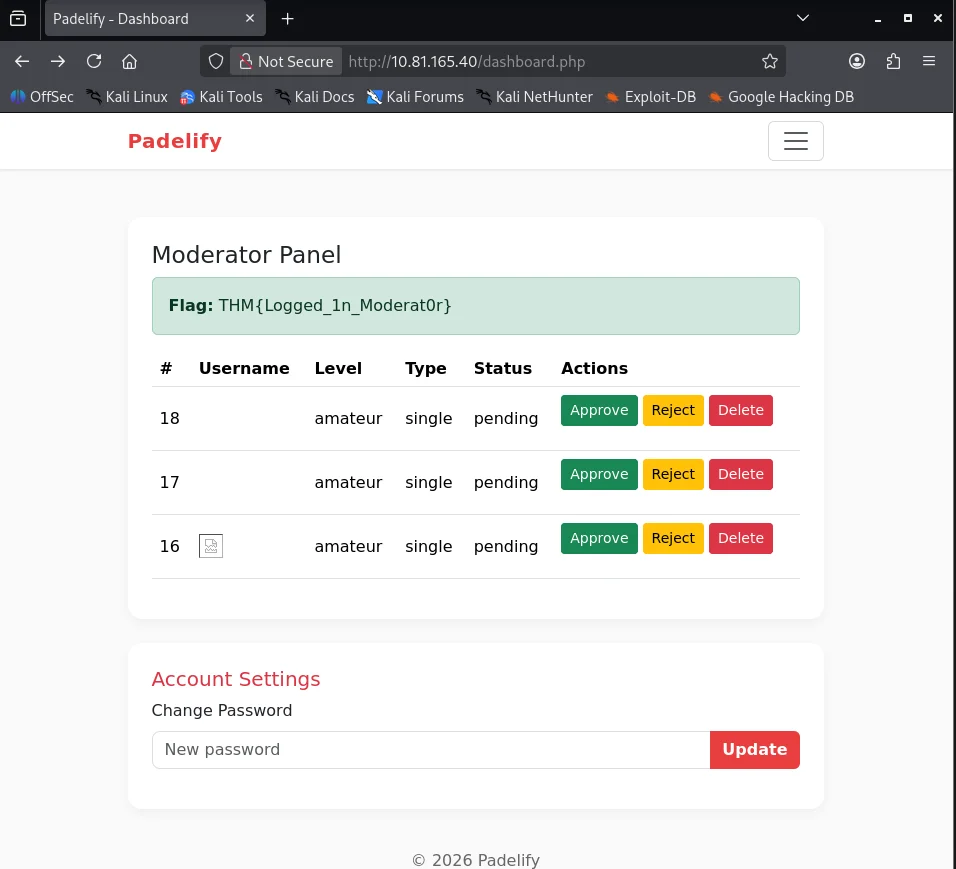Screen dimensions: 956x869
Task: Reject registration number 17
Action: click(x=673, y=474)
